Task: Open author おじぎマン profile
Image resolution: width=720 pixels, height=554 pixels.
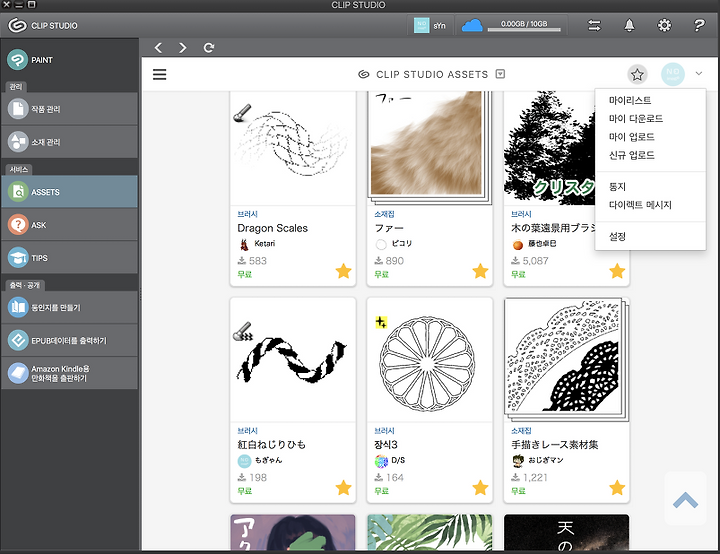Action: pos(546,460)
